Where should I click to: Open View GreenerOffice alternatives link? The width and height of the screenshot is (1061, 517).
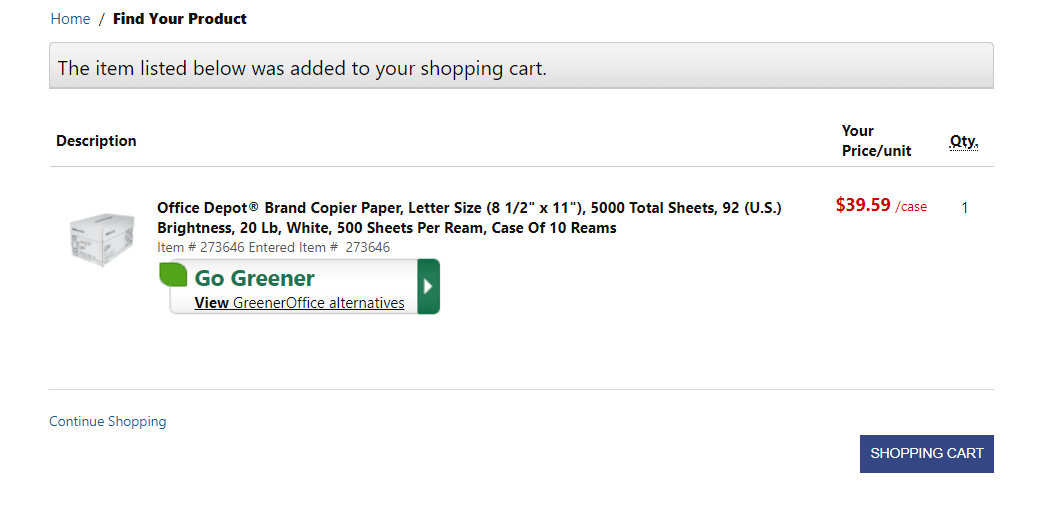(299, 303)
